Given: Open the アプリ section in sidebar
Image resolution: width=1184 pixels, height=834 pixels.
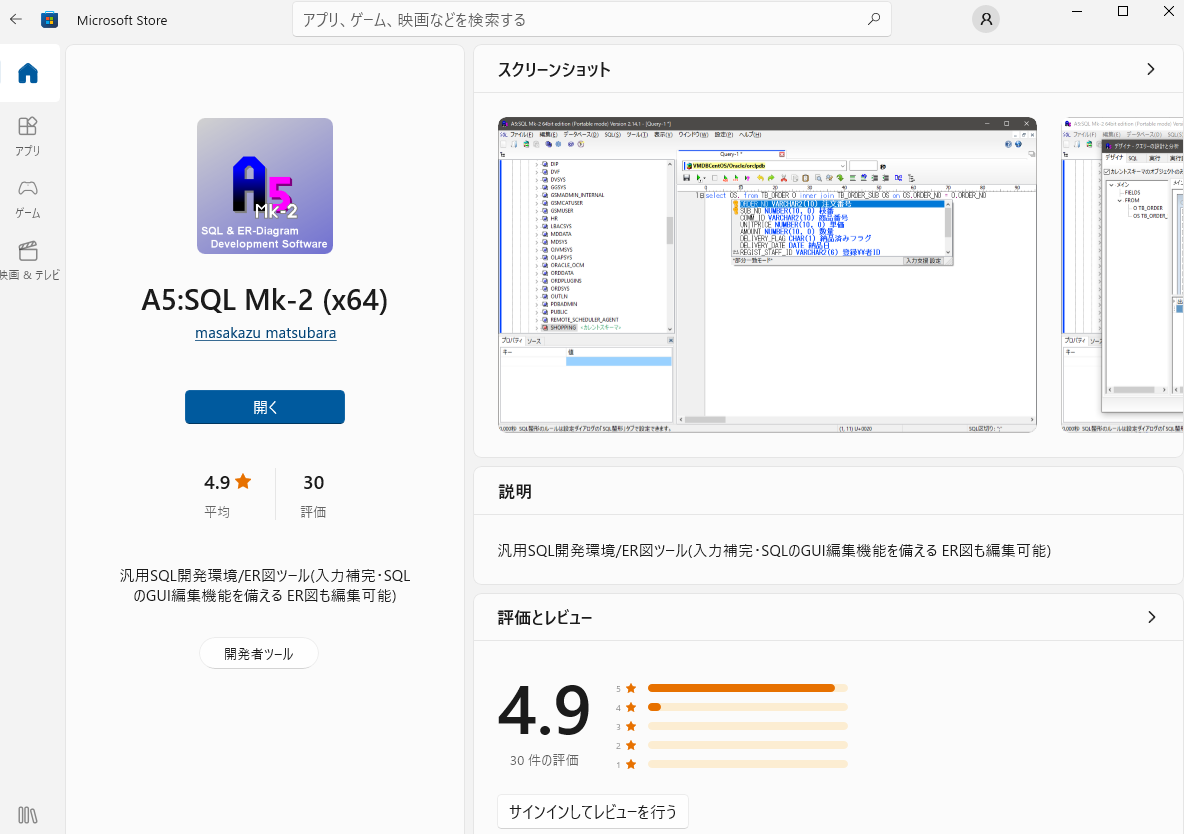Looking at the screenshot, I should click(28, 136).
